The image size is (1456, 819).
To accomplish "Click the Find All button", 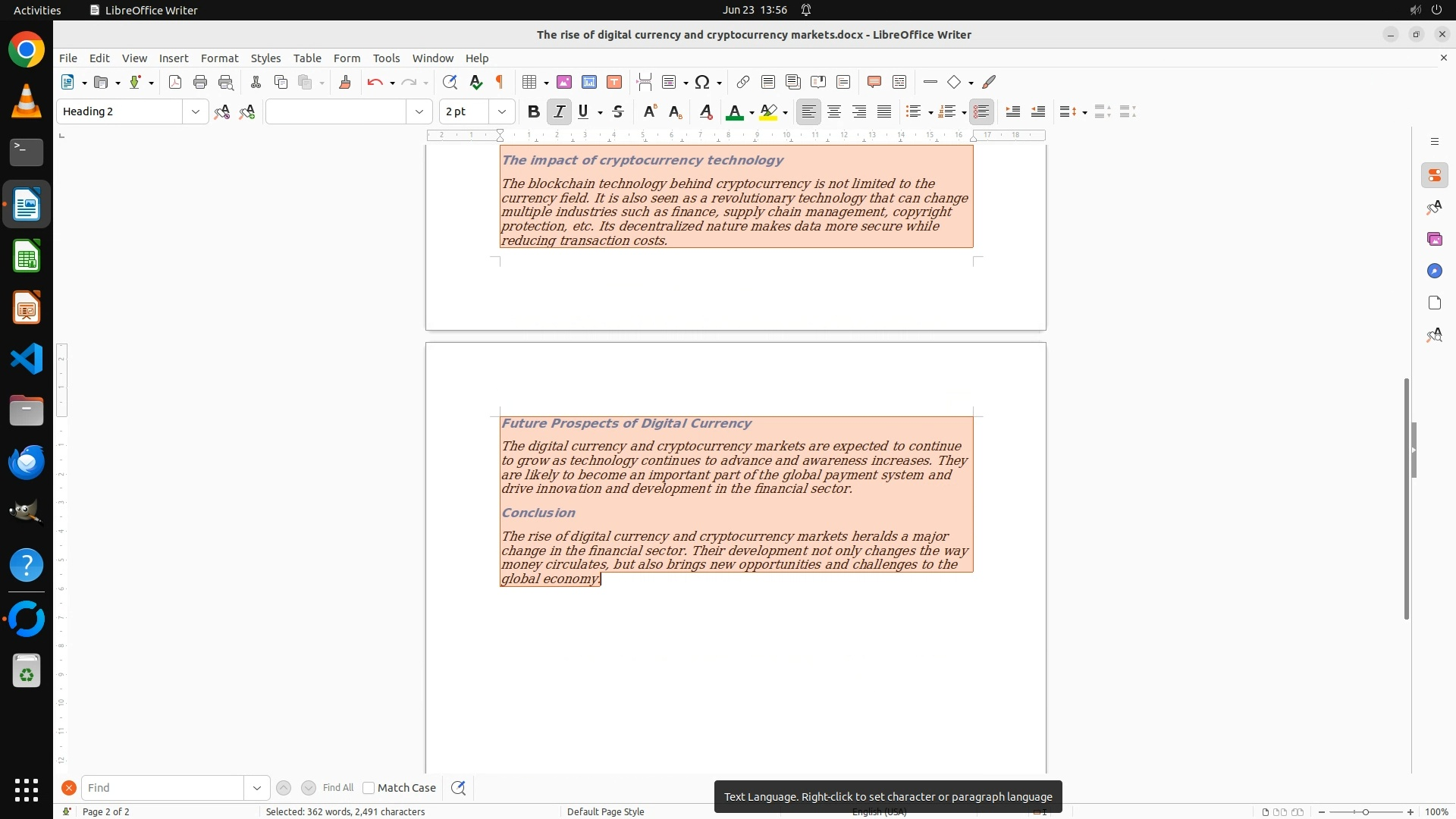I will click(337, 788).
